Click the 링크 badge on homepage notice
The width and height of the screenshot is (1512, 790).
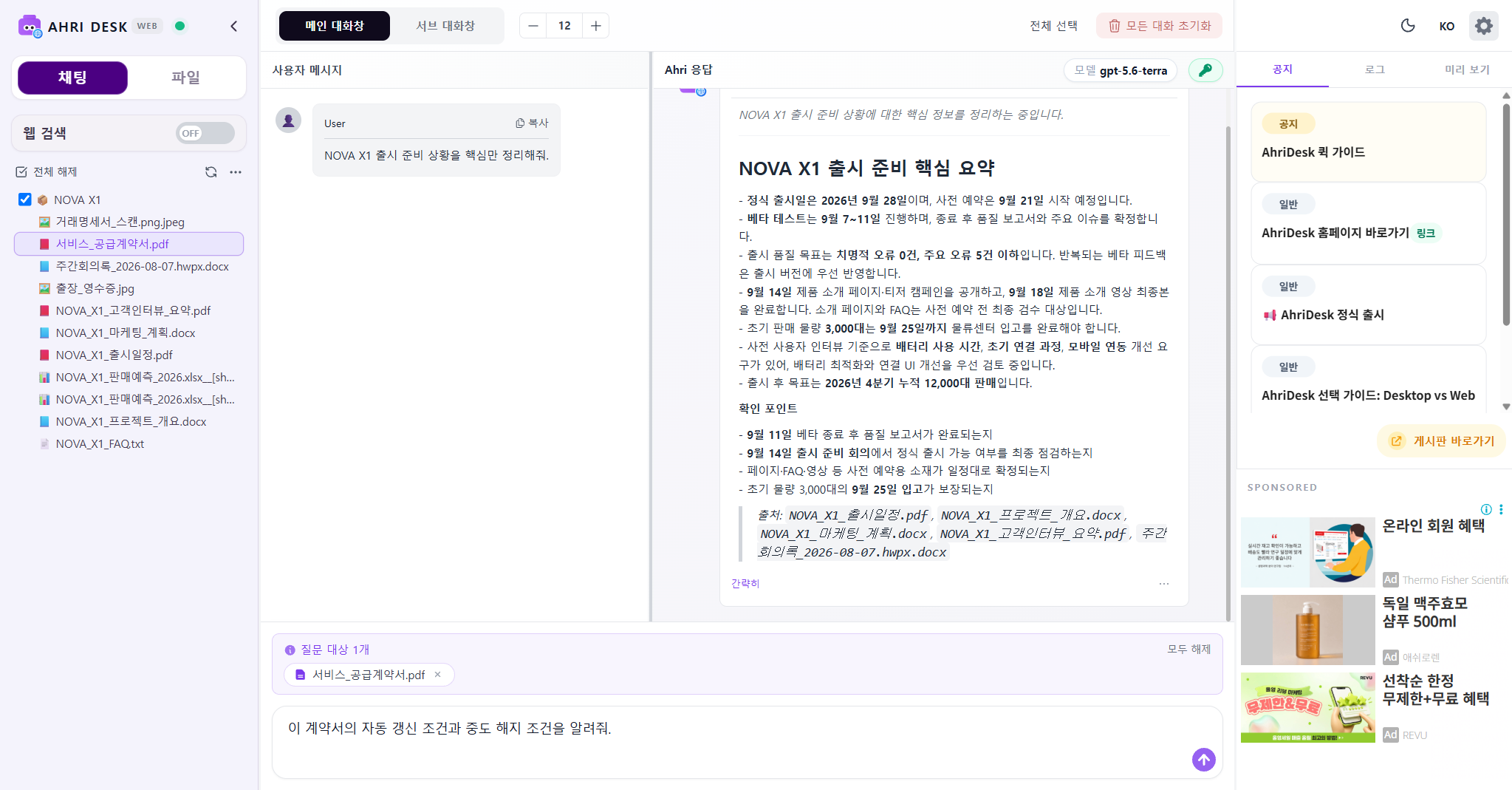1426,233
